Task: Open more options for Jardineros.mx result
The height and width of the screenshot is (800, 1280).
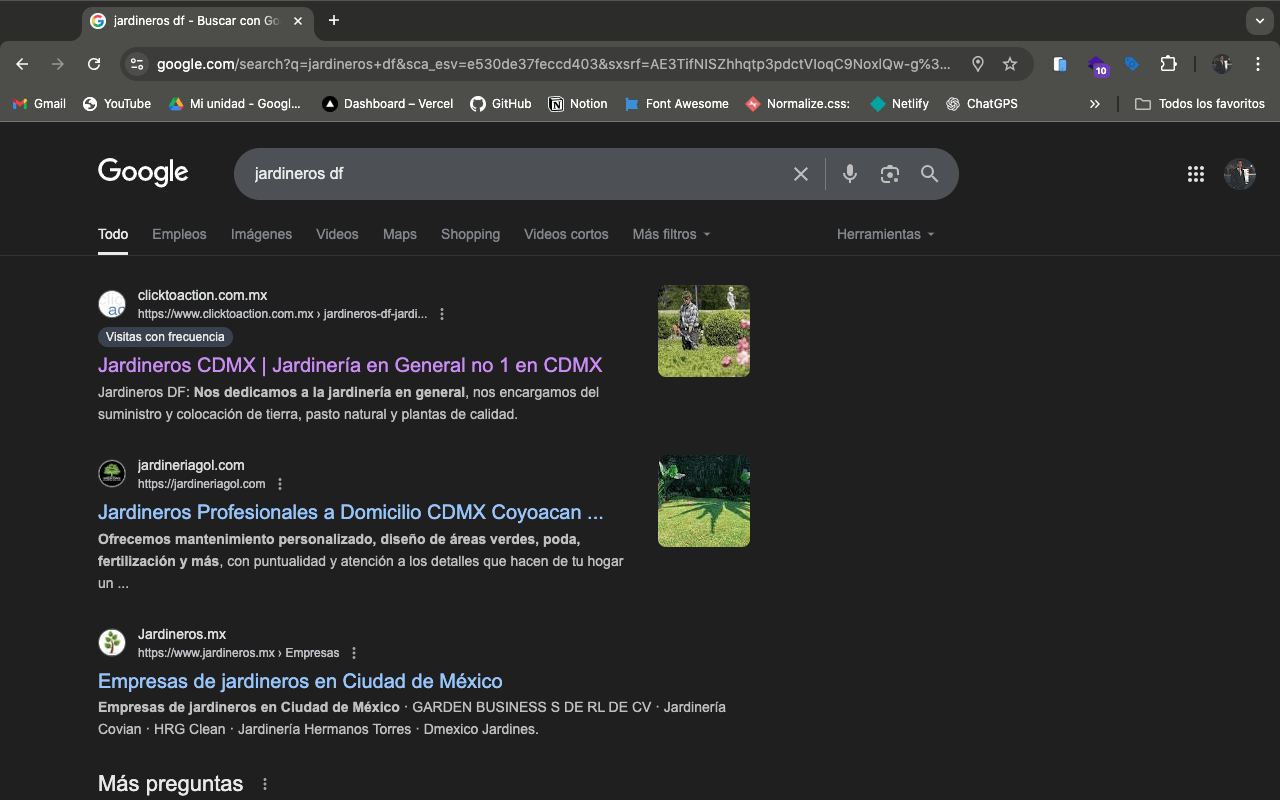Action: click(x=354, y=653)
